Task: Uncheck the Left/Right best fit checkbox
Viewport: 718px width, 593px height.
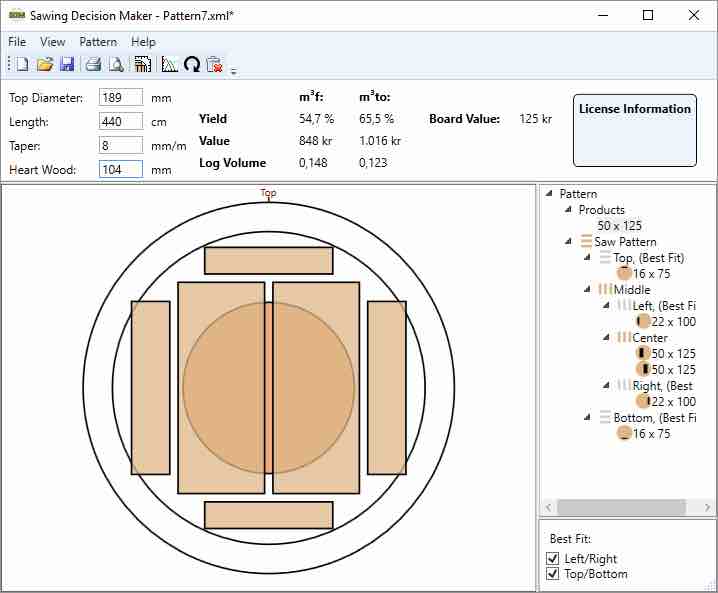Action: click(x=553, y=559)
